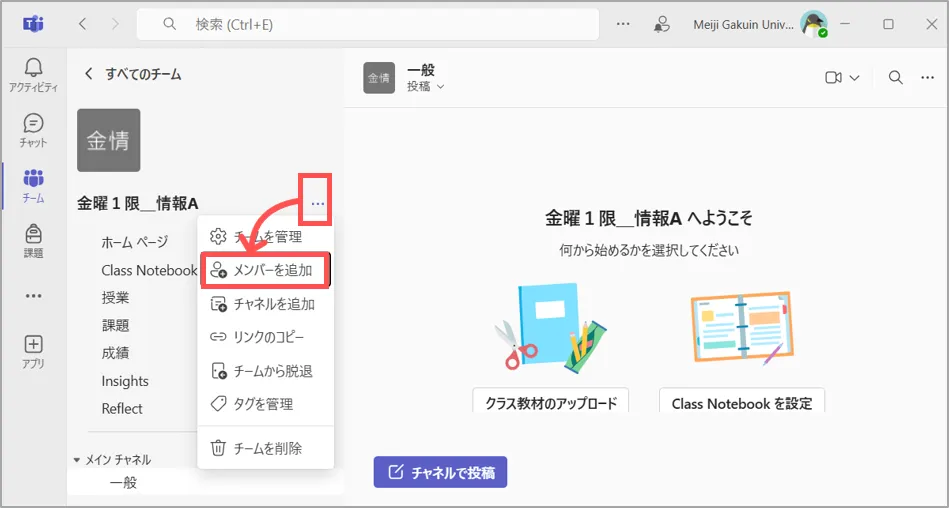Click the search magnifier in channel header
The height and width of the screenshot is (508, 949).
tap(896, 78)
